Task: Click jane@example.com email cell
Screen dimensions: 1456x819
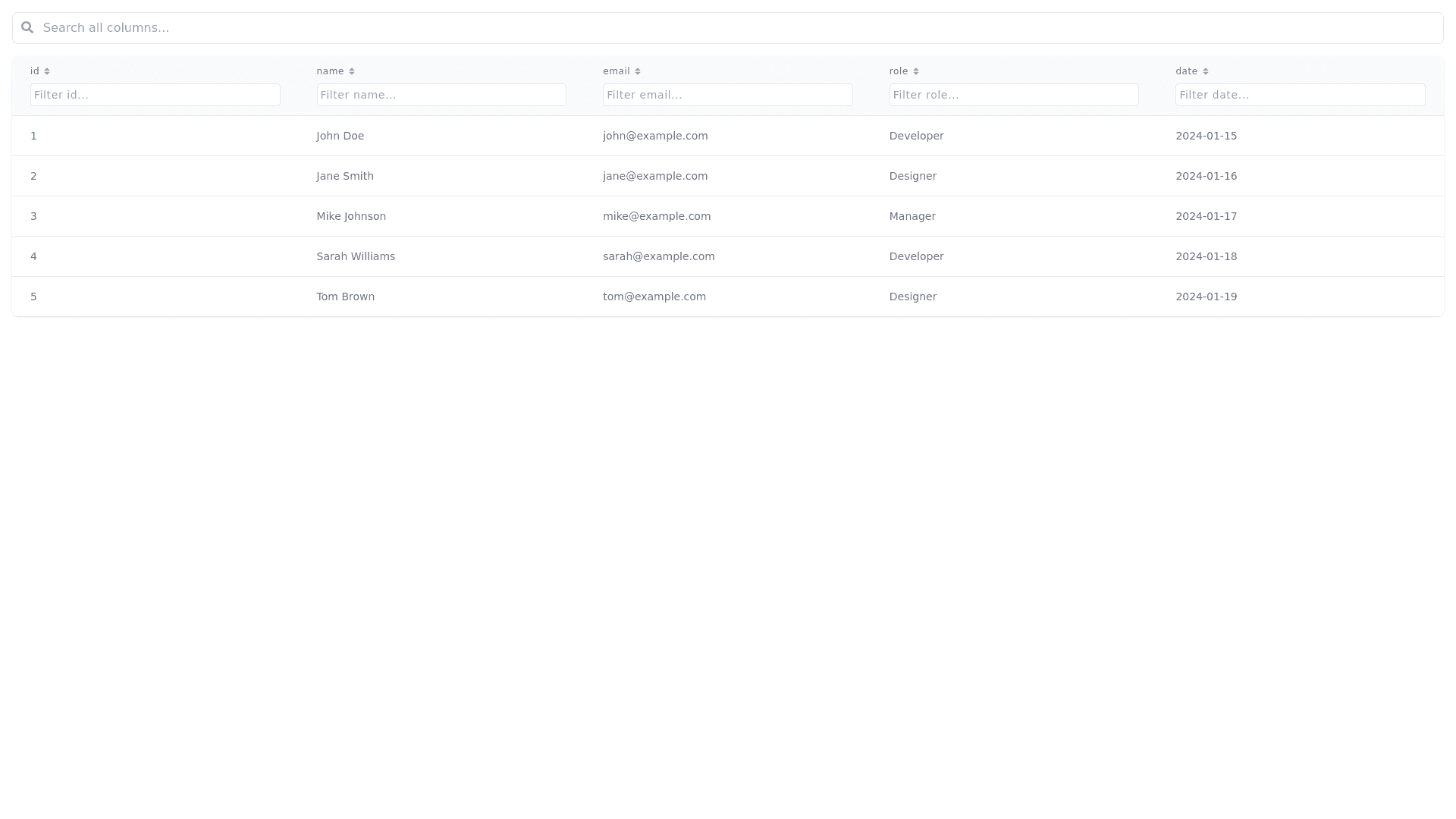Action: 655,176
